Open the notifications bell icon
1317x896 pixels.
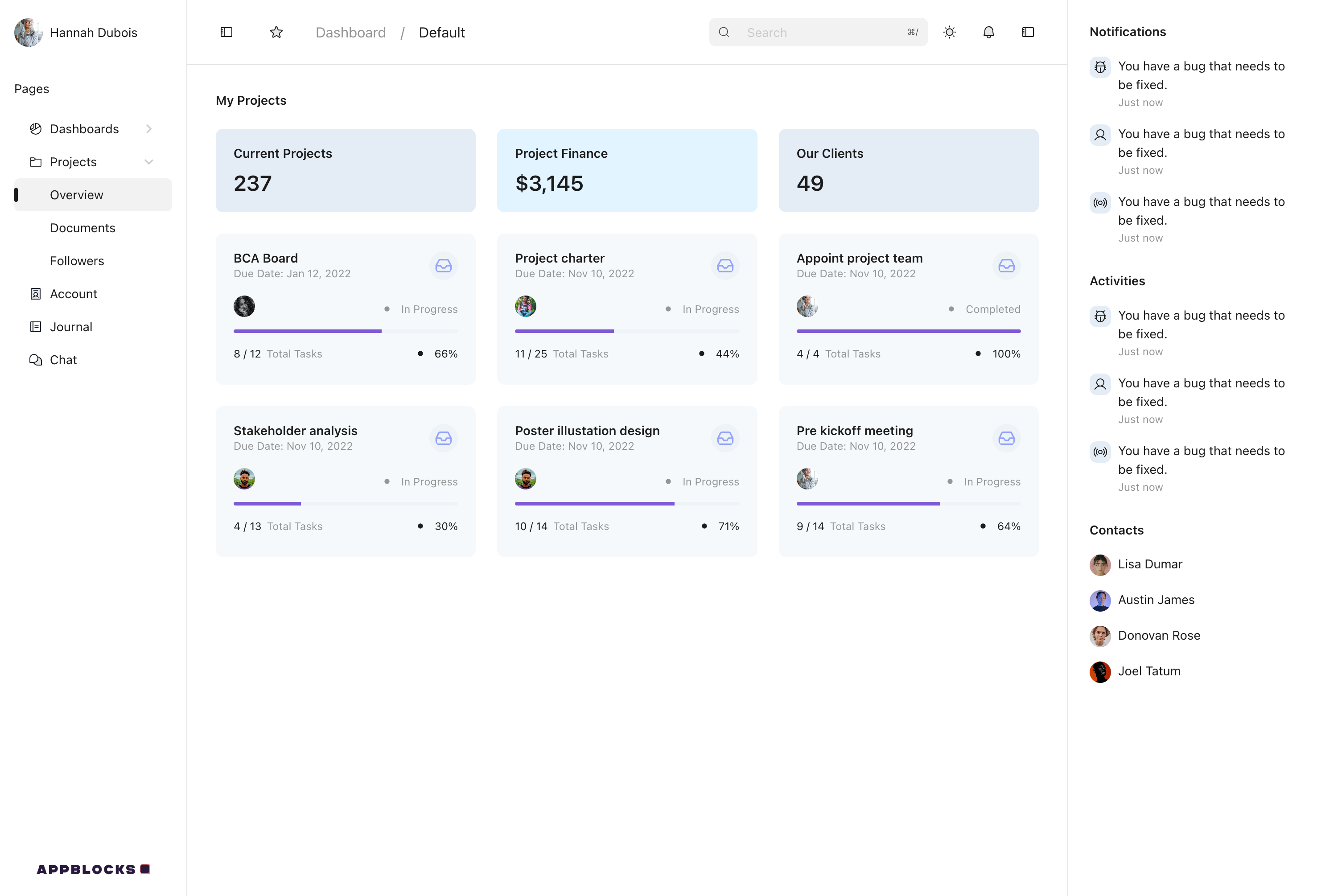[988, 32]
